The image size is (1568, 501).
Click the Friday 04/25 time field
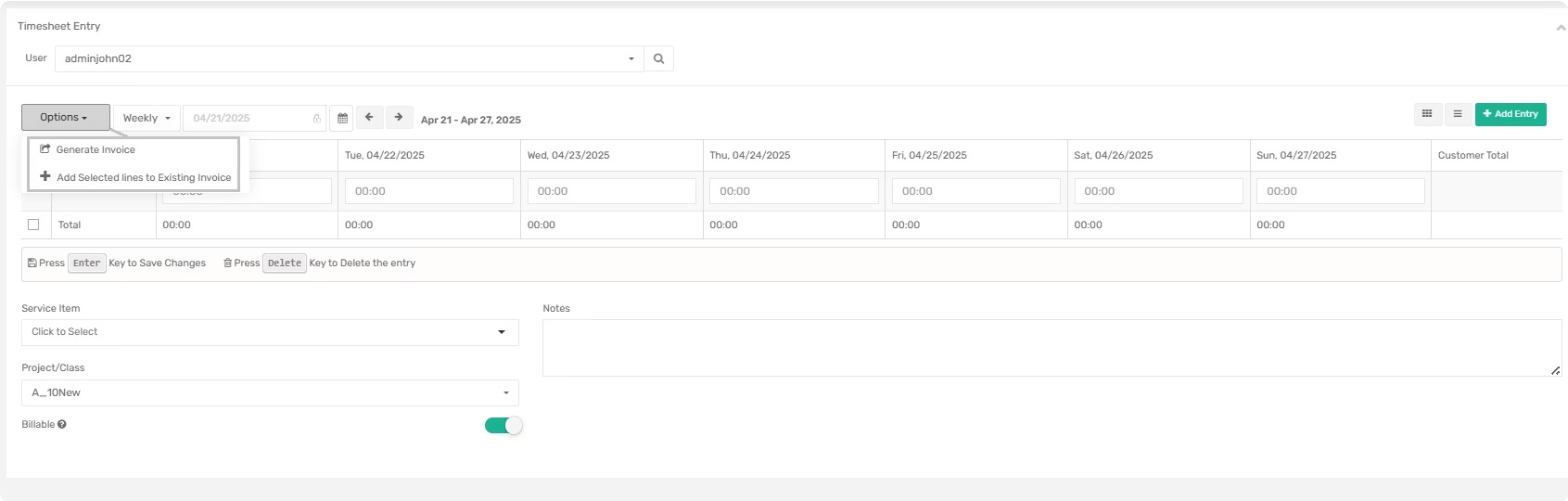[975, 191]
